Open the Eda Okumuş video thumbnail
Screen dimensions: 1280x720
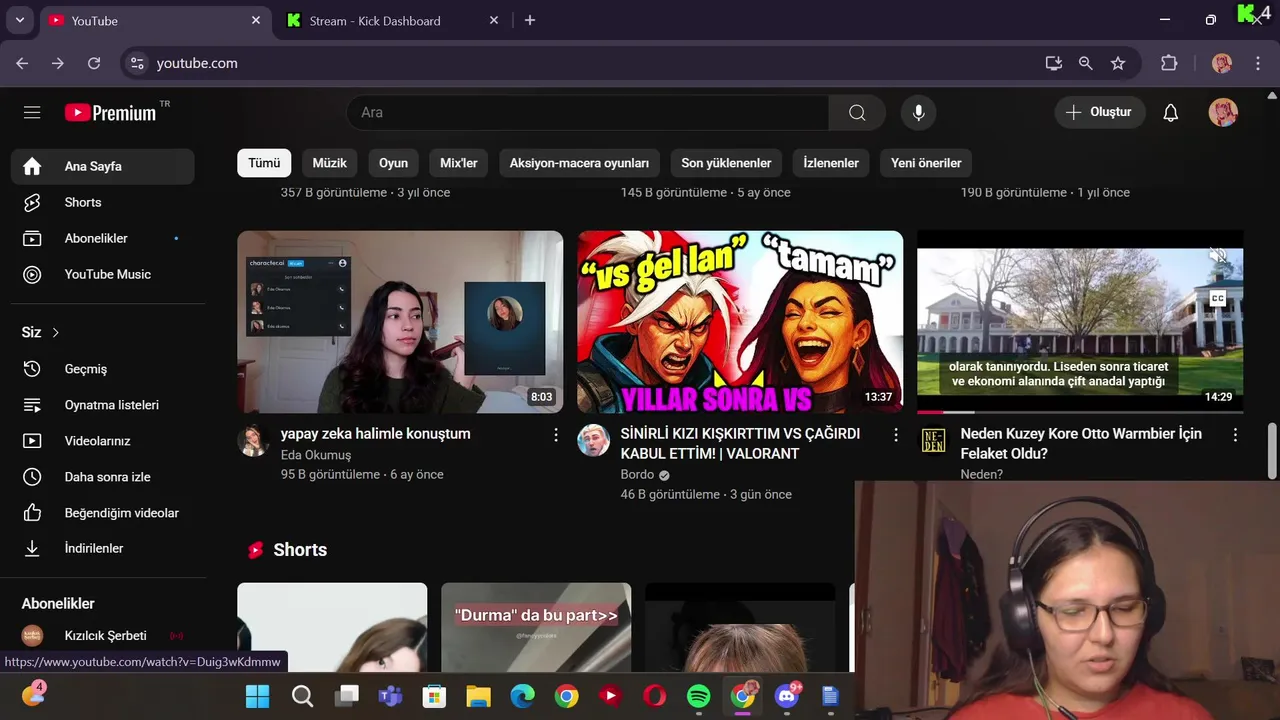tap(400, 322)
